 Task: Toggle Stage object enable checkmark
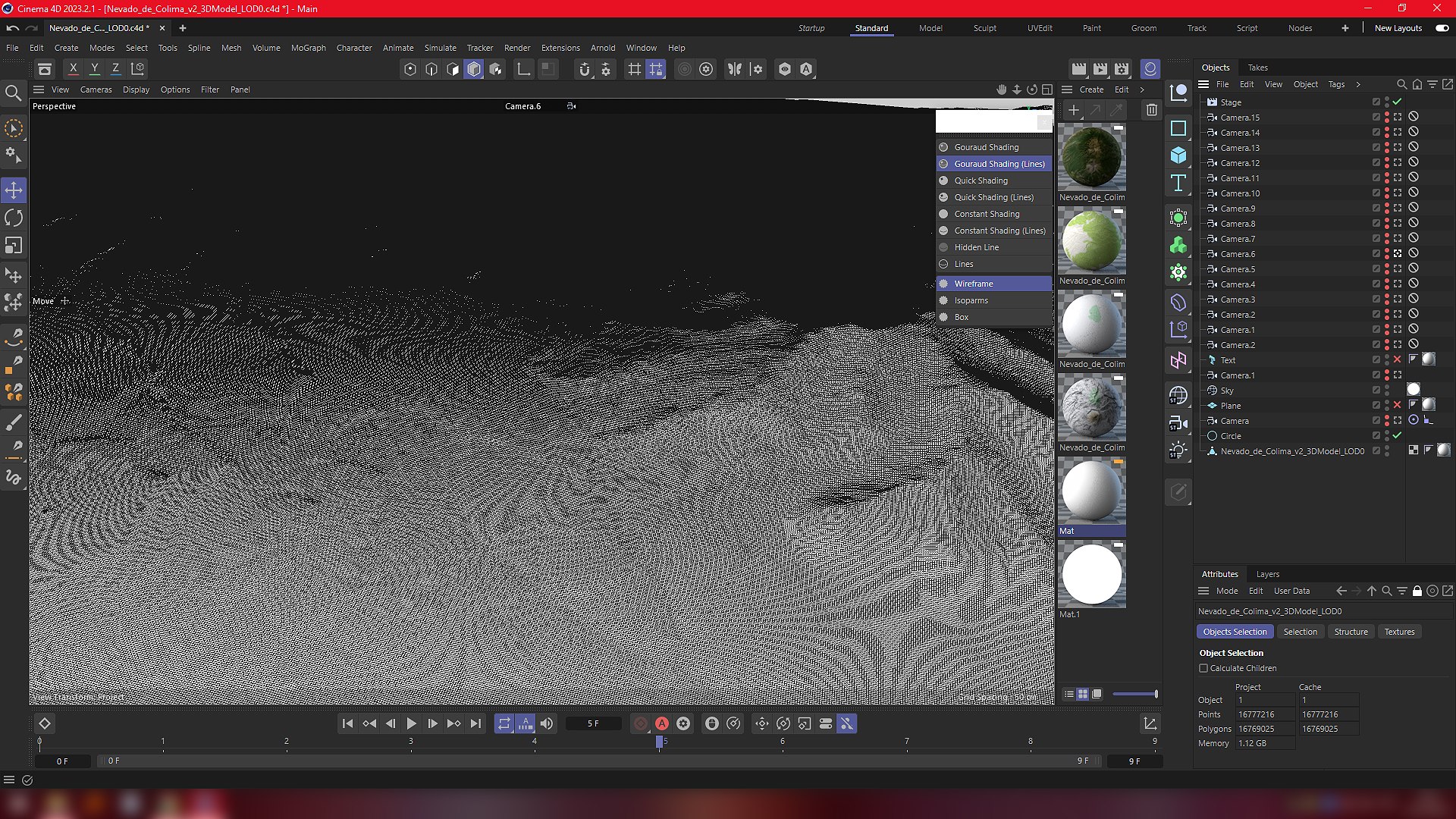pyautogui.click(x=1397, y=102)
